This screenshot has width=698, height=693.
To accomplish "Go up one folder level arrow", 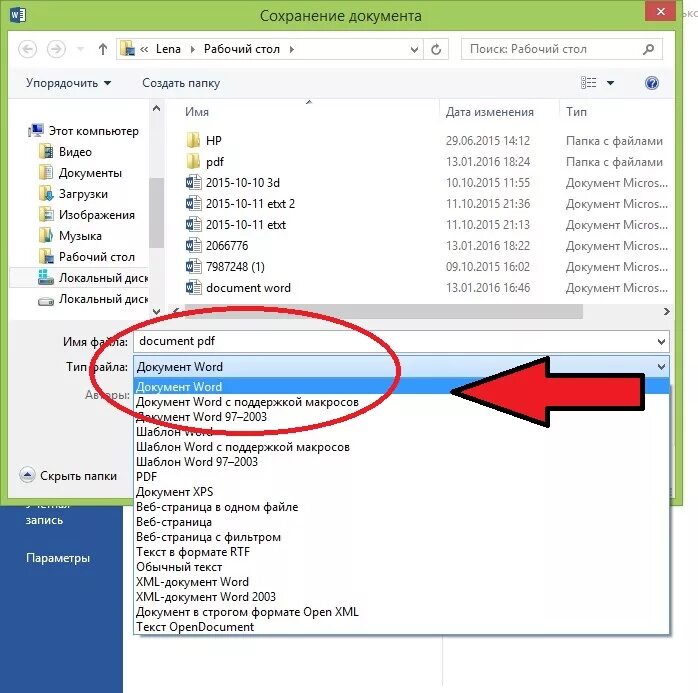I will point(103,49).
